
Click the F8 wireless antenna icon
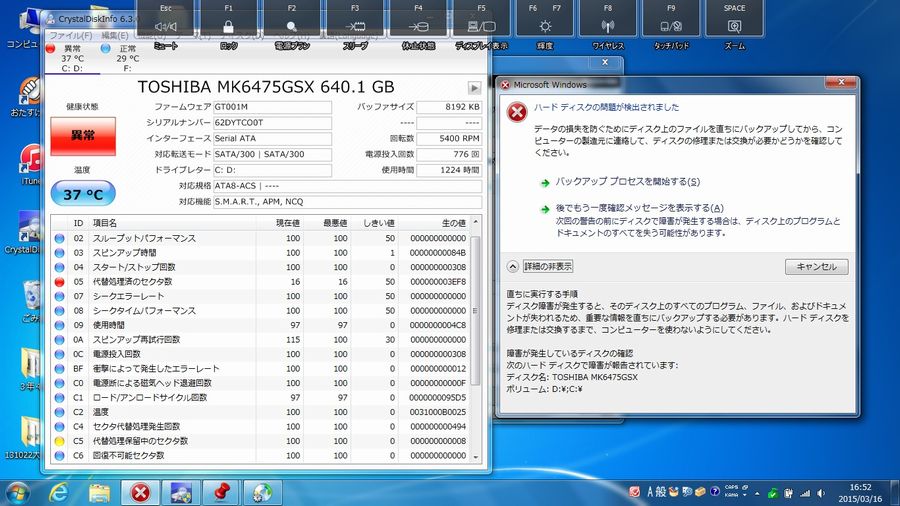pos(607,26)
